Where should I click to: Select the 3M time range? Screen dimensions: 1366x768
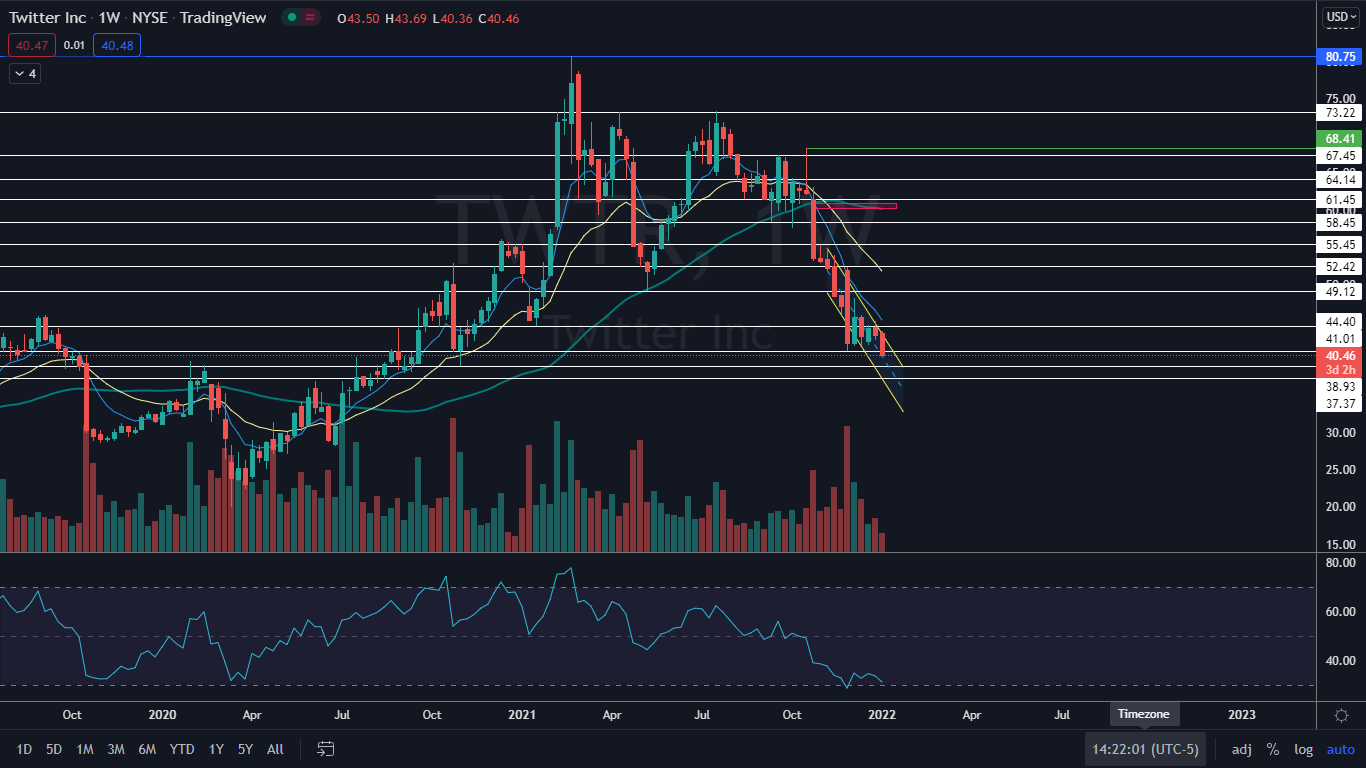(115, 749)
